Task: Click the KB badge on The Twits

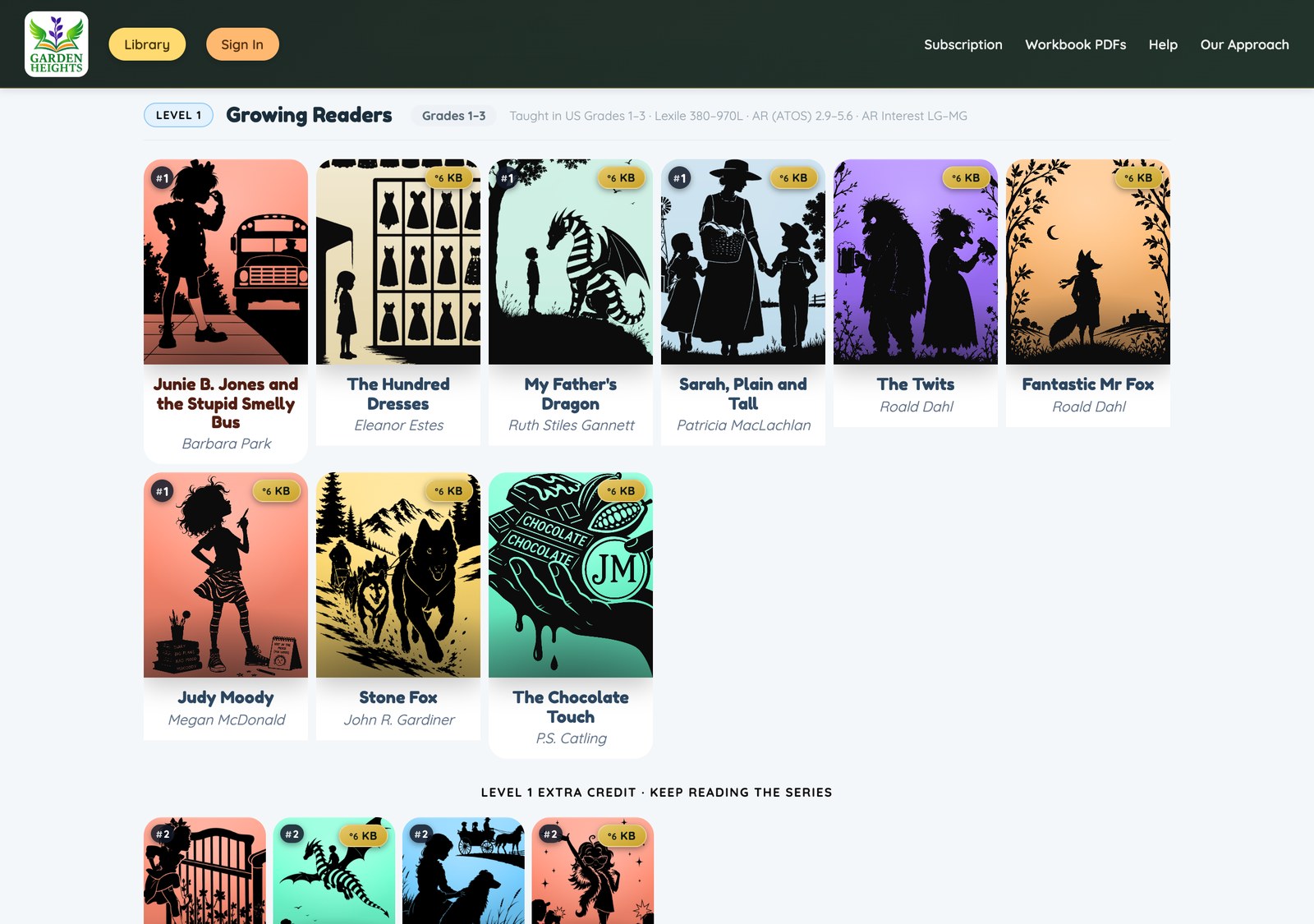Action: (x=966, y=177)
